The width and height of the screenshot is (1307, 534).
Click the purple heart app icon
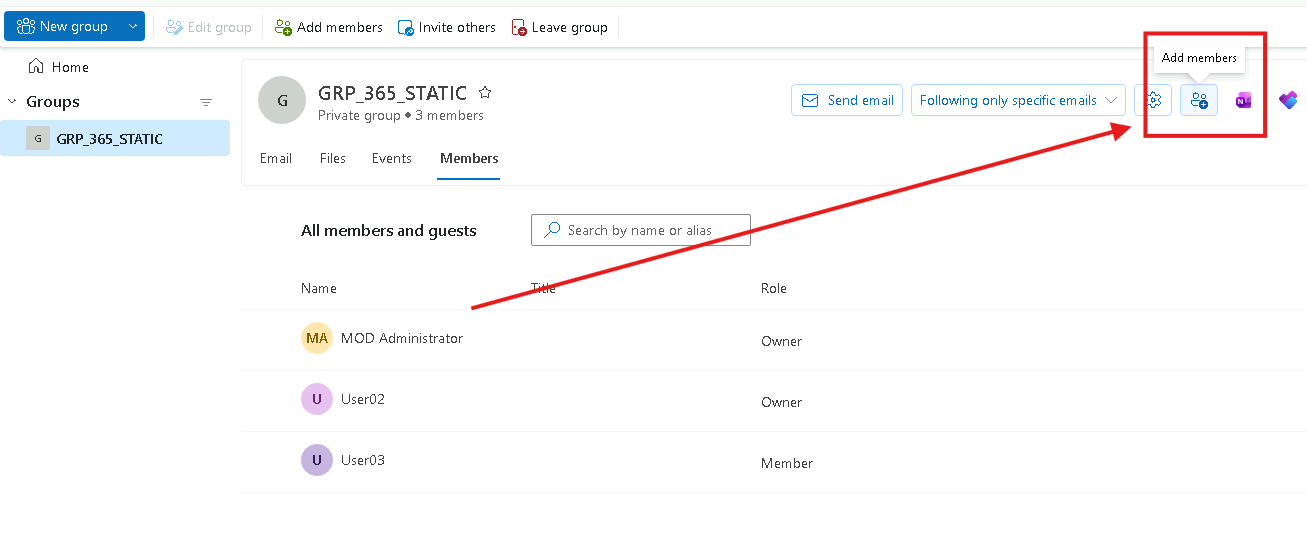[1288, 100]
